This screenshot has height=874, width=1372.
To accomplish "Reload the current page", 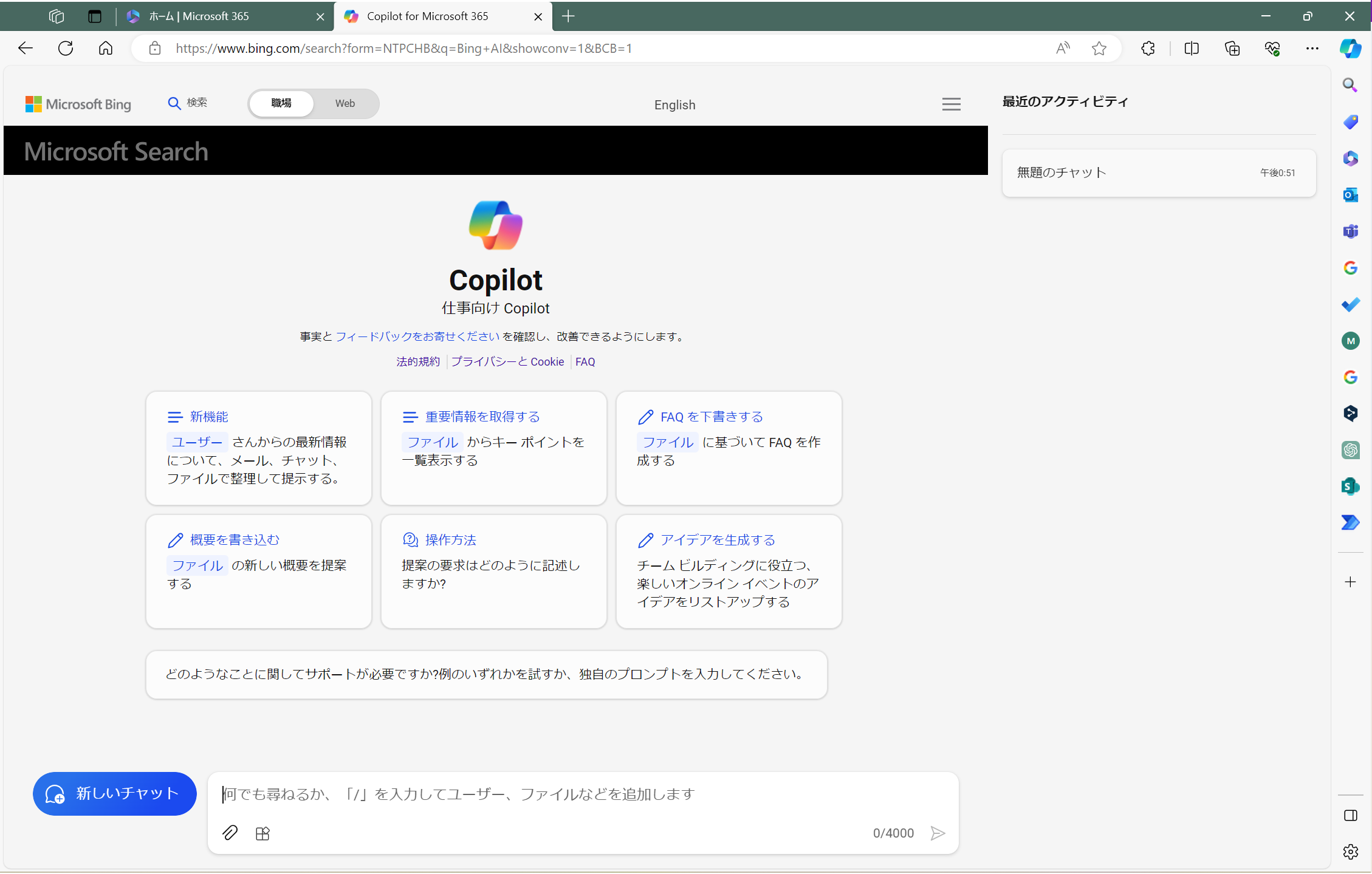I will (x=66, y=49).
